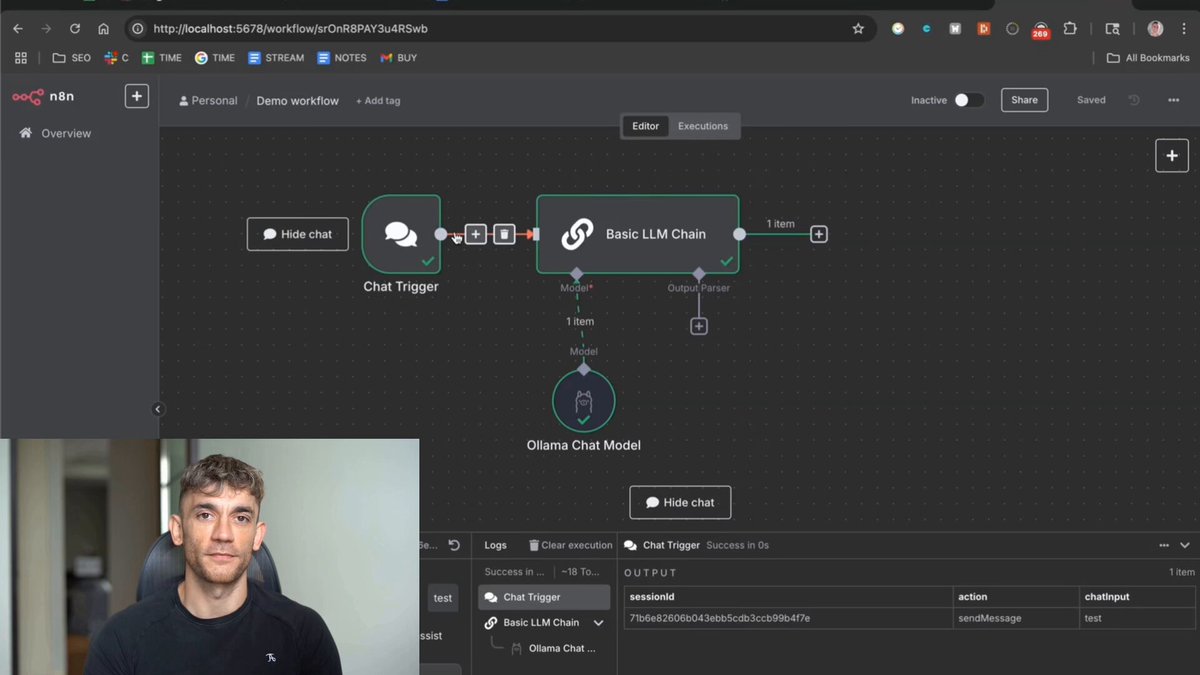Click the sessionId value 71b6e82606b043...

click(x=720, y=618)
